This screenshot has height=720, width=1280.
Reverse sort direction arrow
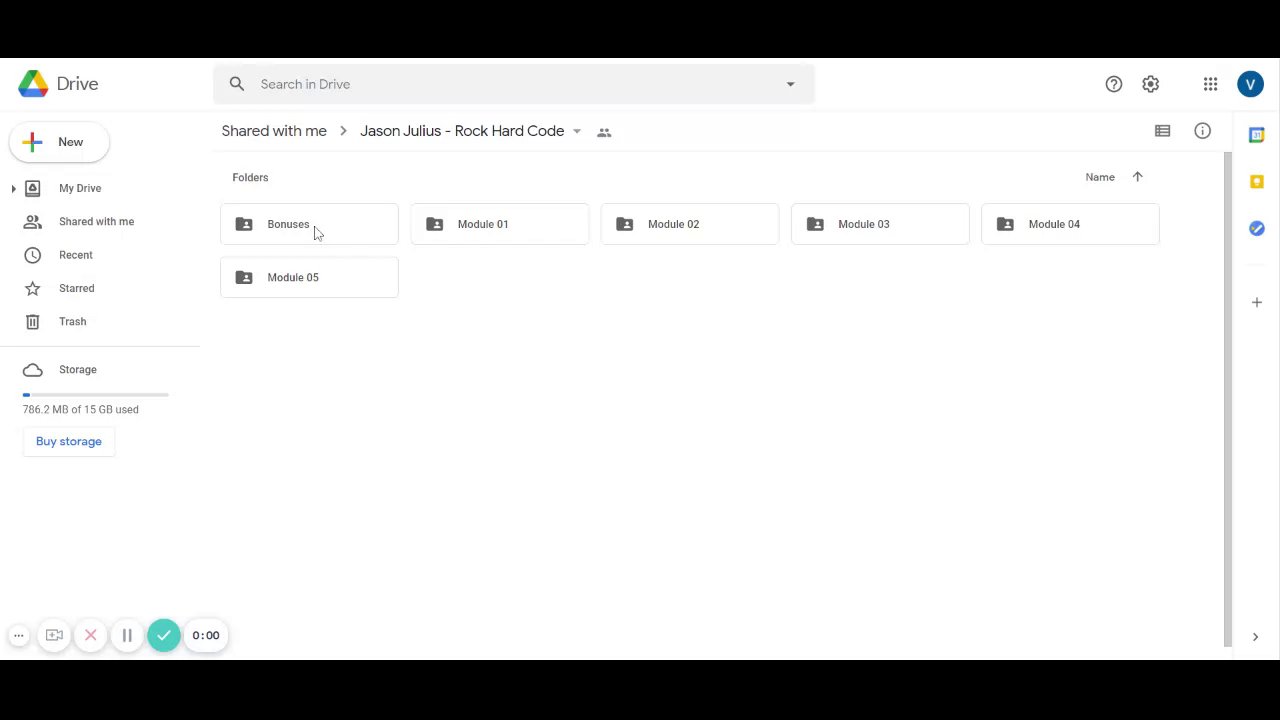[1137, 177]
